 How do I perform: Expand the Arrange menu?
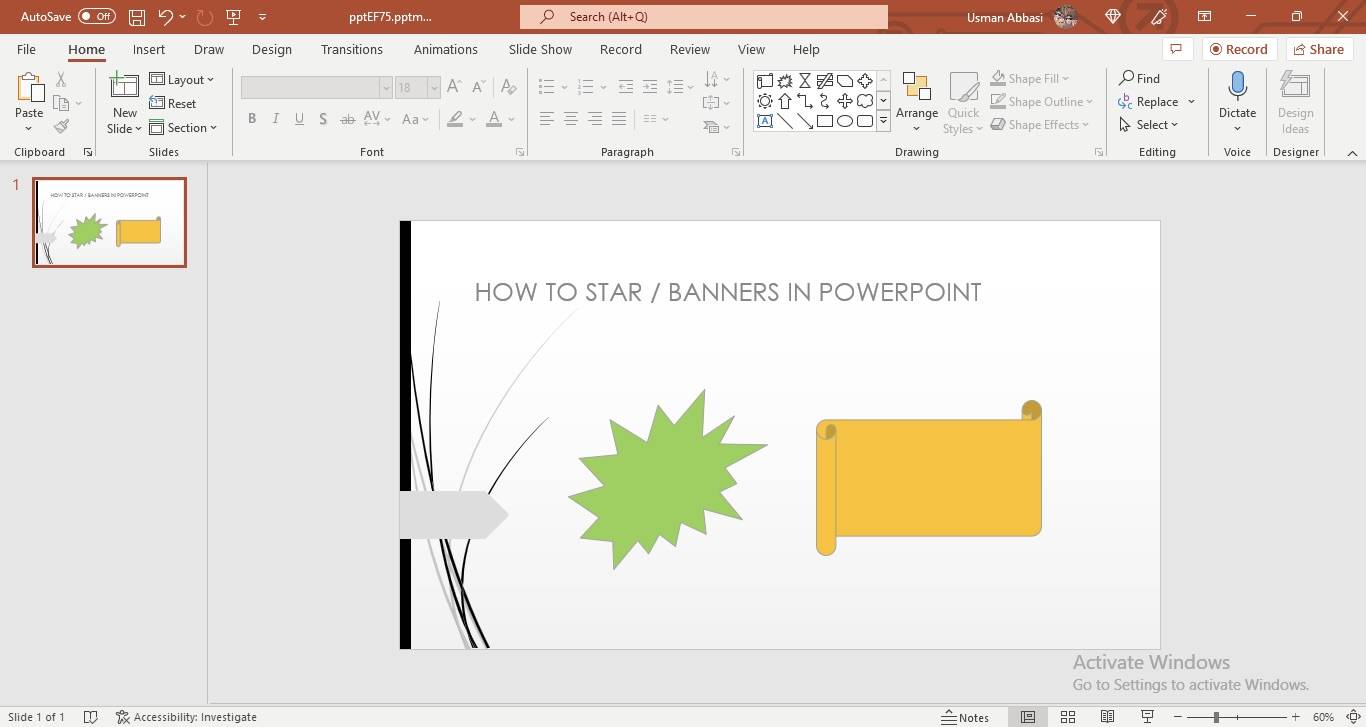(917, 103)
